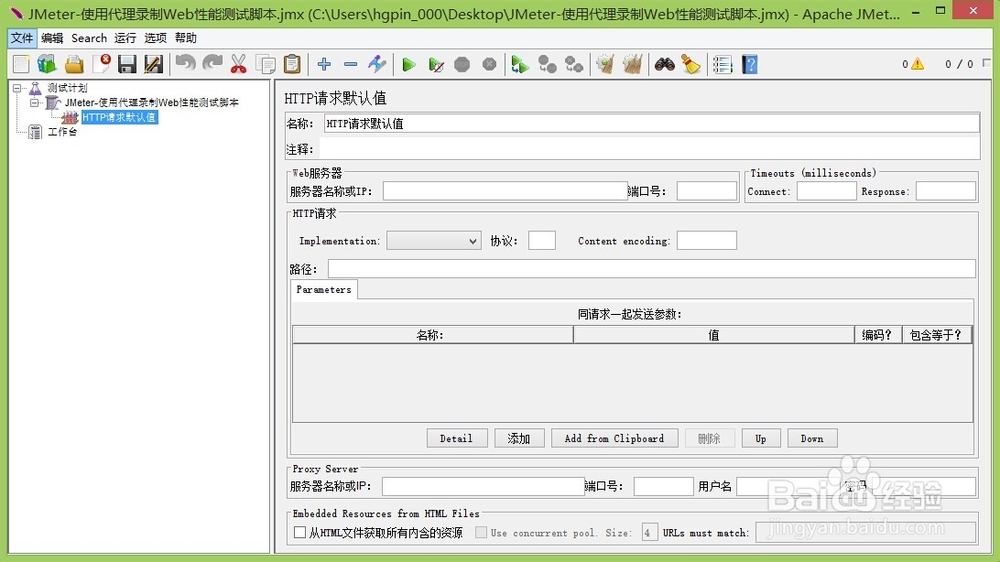Click the Cut scissors icon
The height and width of the screenshot is (562, 1000).
click(239, 64)
